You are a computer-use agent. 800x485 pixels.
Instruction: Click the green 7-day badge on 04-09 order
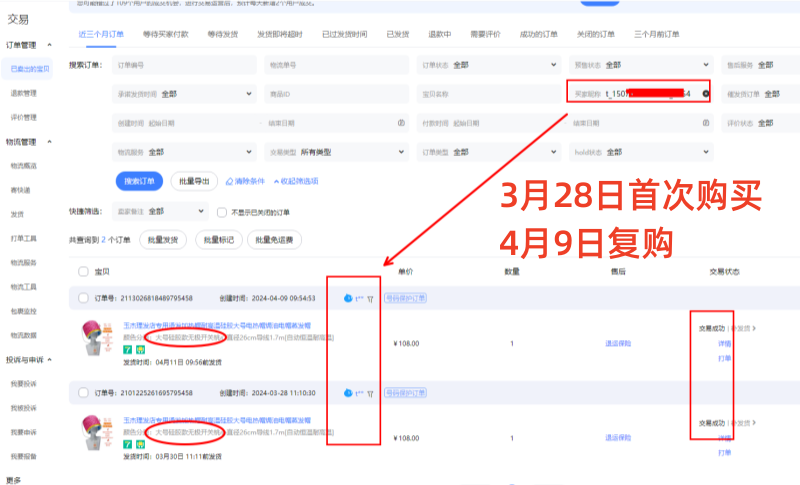(128, 350)
